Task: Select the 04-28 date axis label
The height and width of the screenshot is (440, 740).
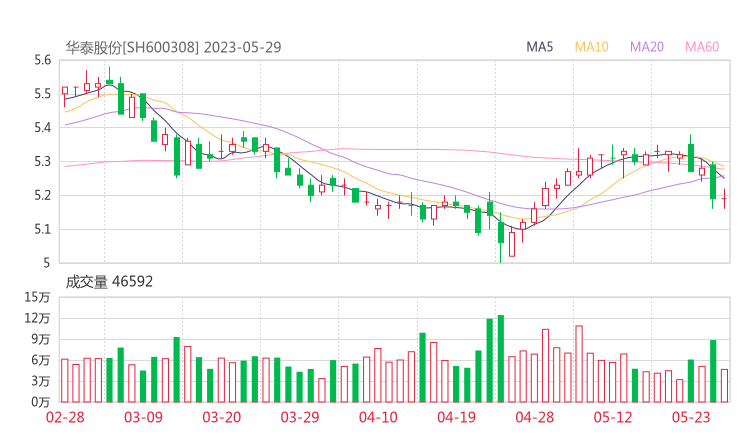Action: click(535, 417)
